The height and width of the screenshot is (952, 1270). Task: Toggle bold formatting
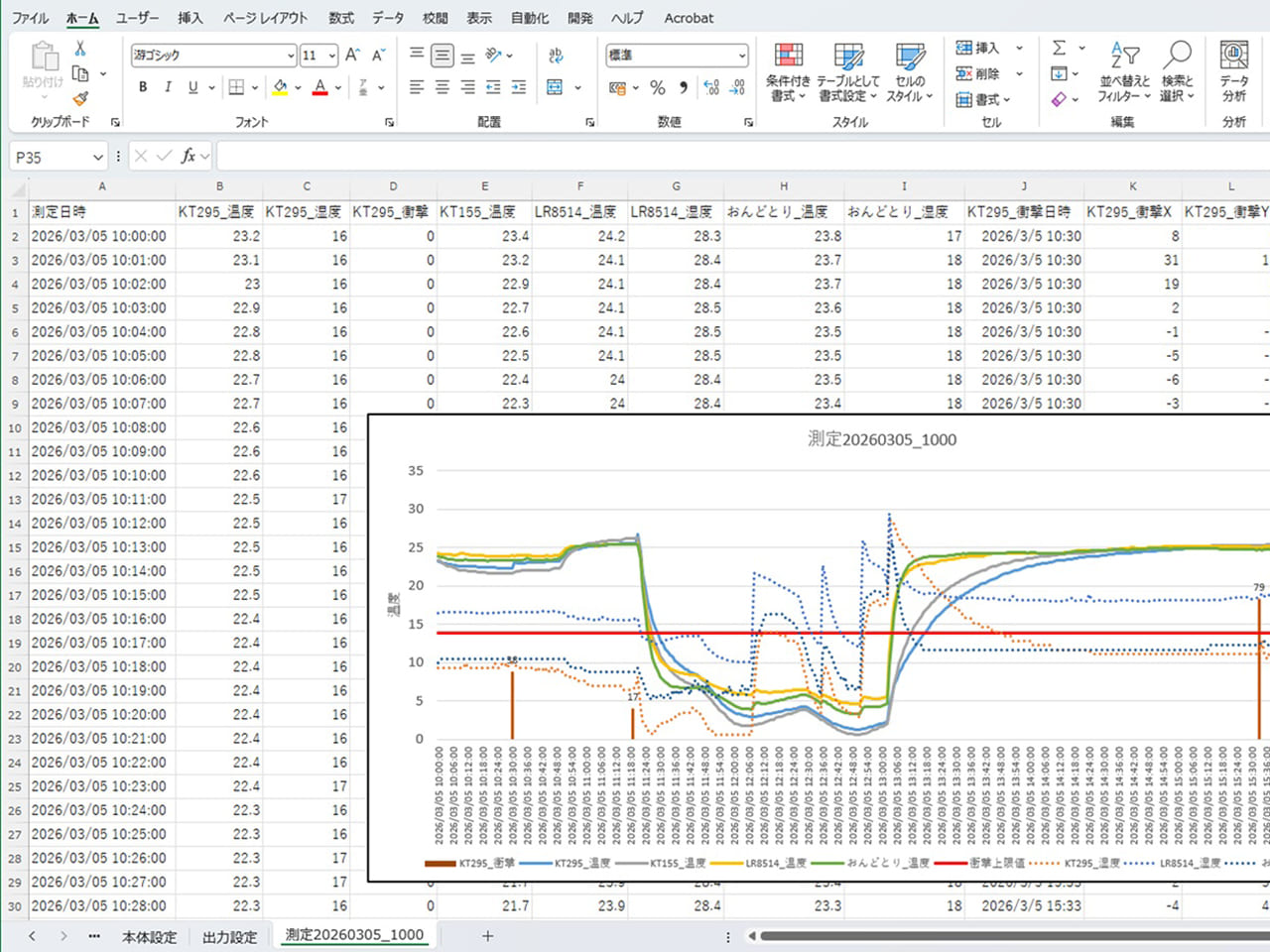[143, 87]
